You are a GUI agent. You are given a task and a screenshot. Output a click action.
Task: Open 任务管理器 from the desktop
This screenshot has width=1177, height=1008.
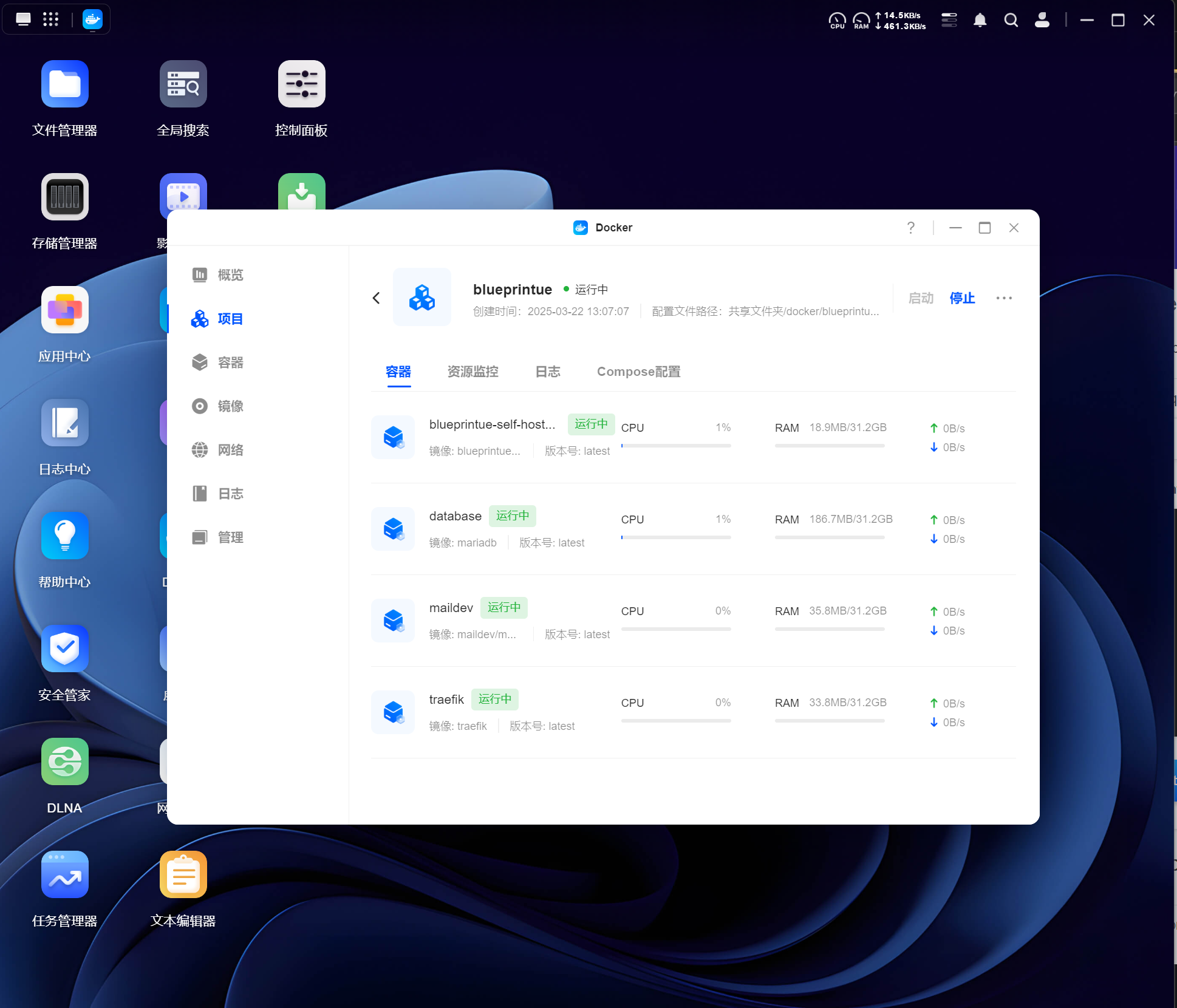65,874
